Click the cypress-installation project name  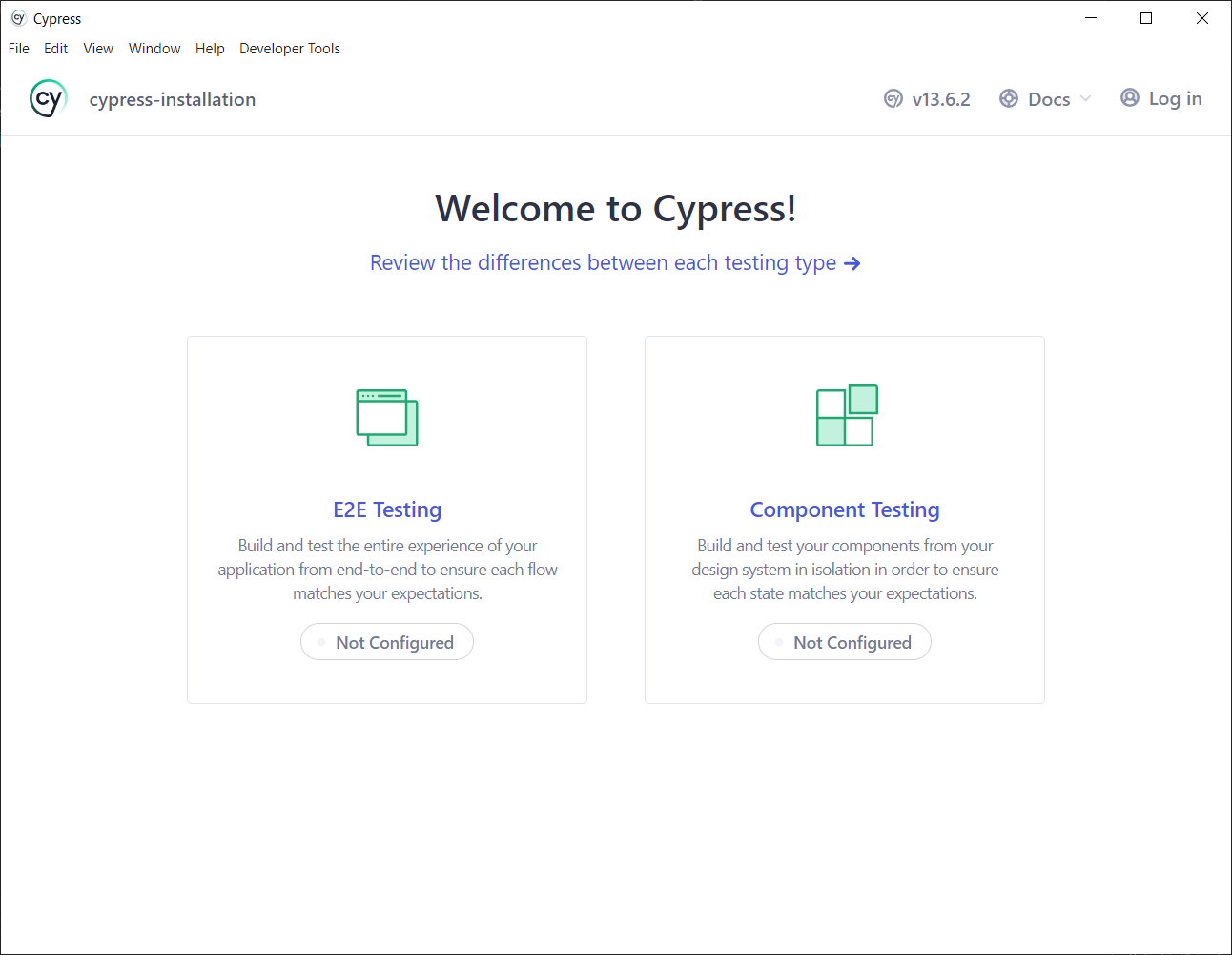tap(173, 99)
